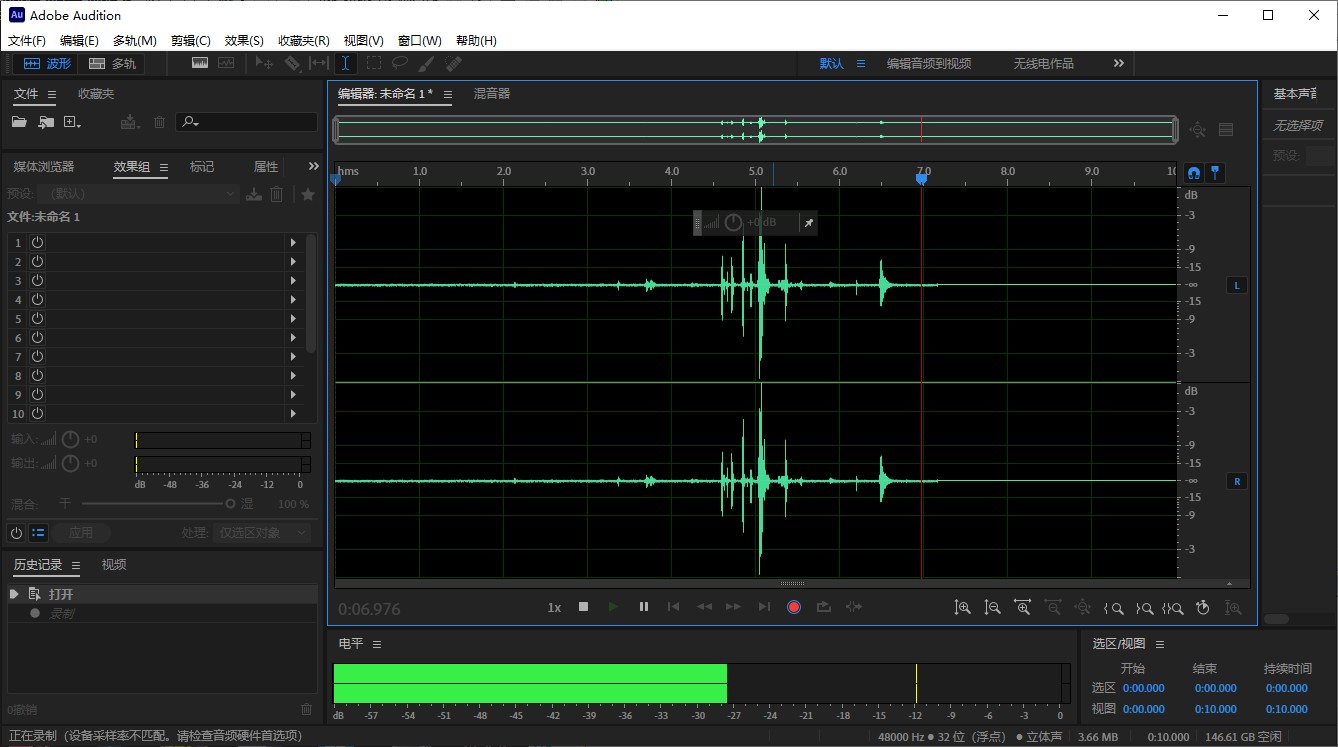Toggle Loop Playback icon

[823, 606]
